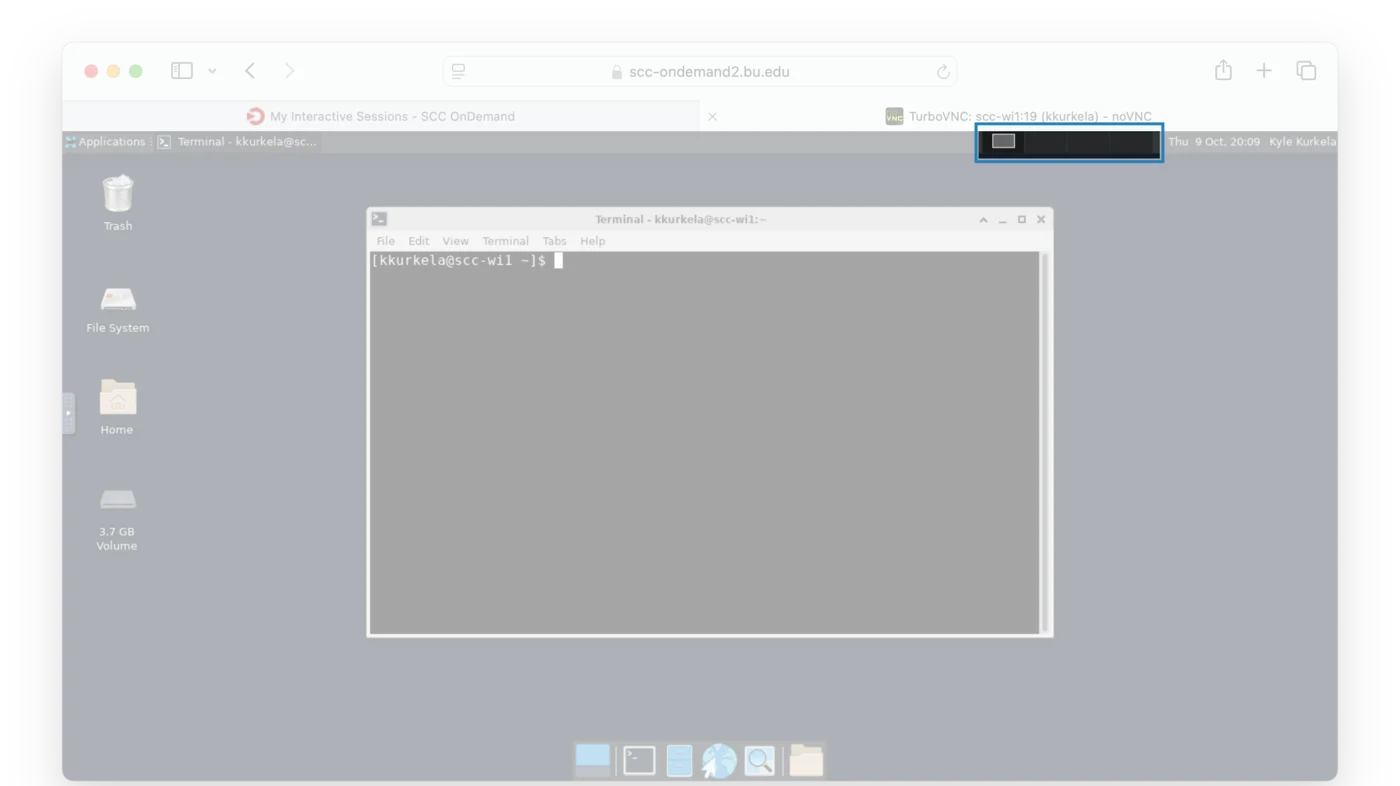Select the active workspace containing the window thumbnail
Image resolution: width=1400 pixels, height=786 pixels.
pyautogui.click(x=1003, y=142)
